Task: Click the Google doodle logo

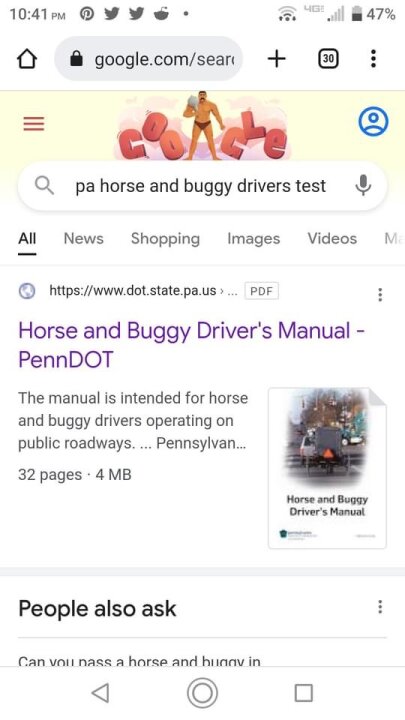Action: point(202,126)
